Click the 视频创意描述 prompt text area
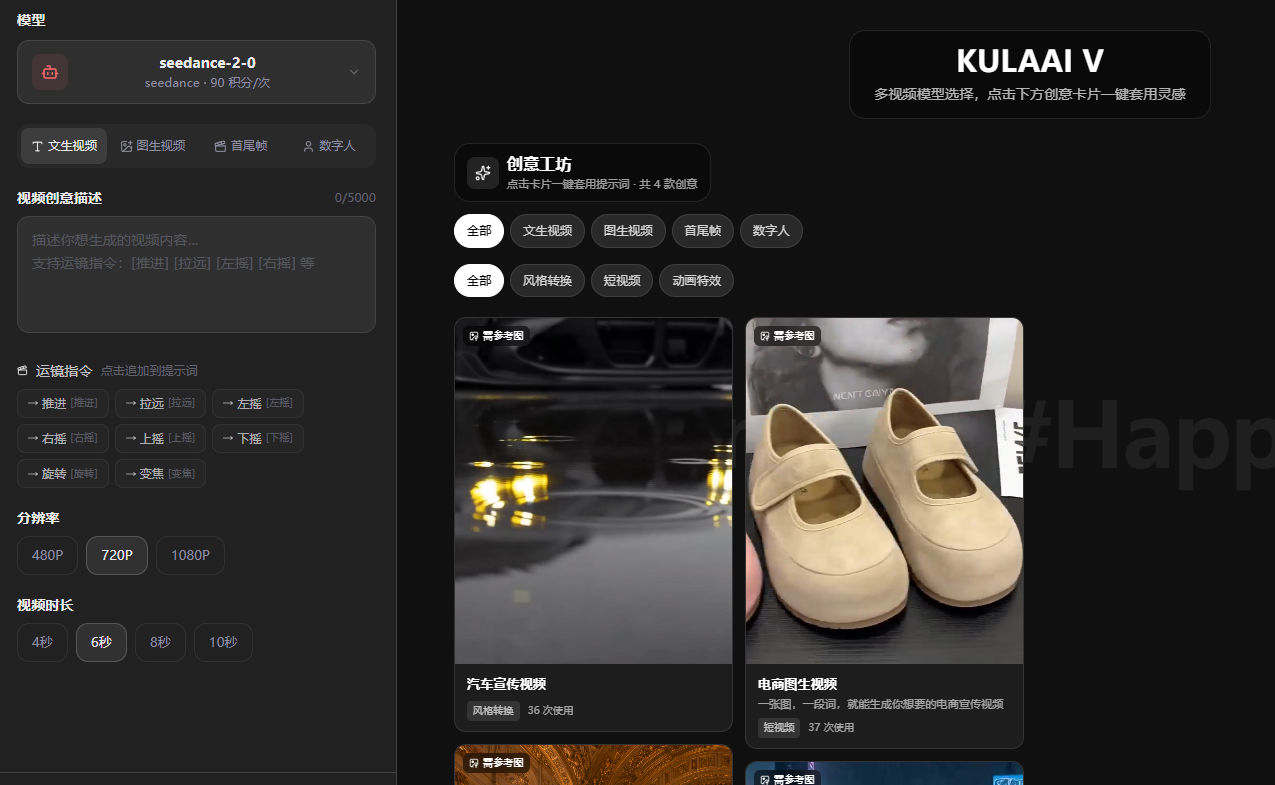This screenshot has height=785, width=1275. (x=196, y=274)
